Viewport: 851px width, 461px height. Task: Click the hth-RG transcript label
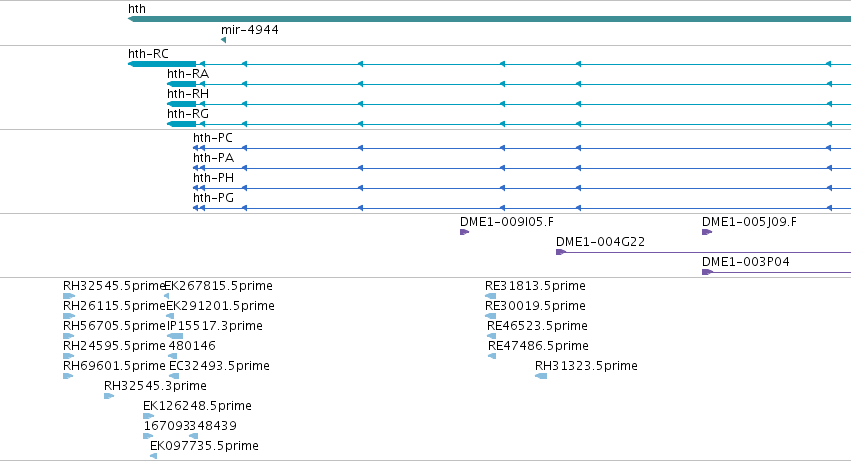click(x=188, y=114)
